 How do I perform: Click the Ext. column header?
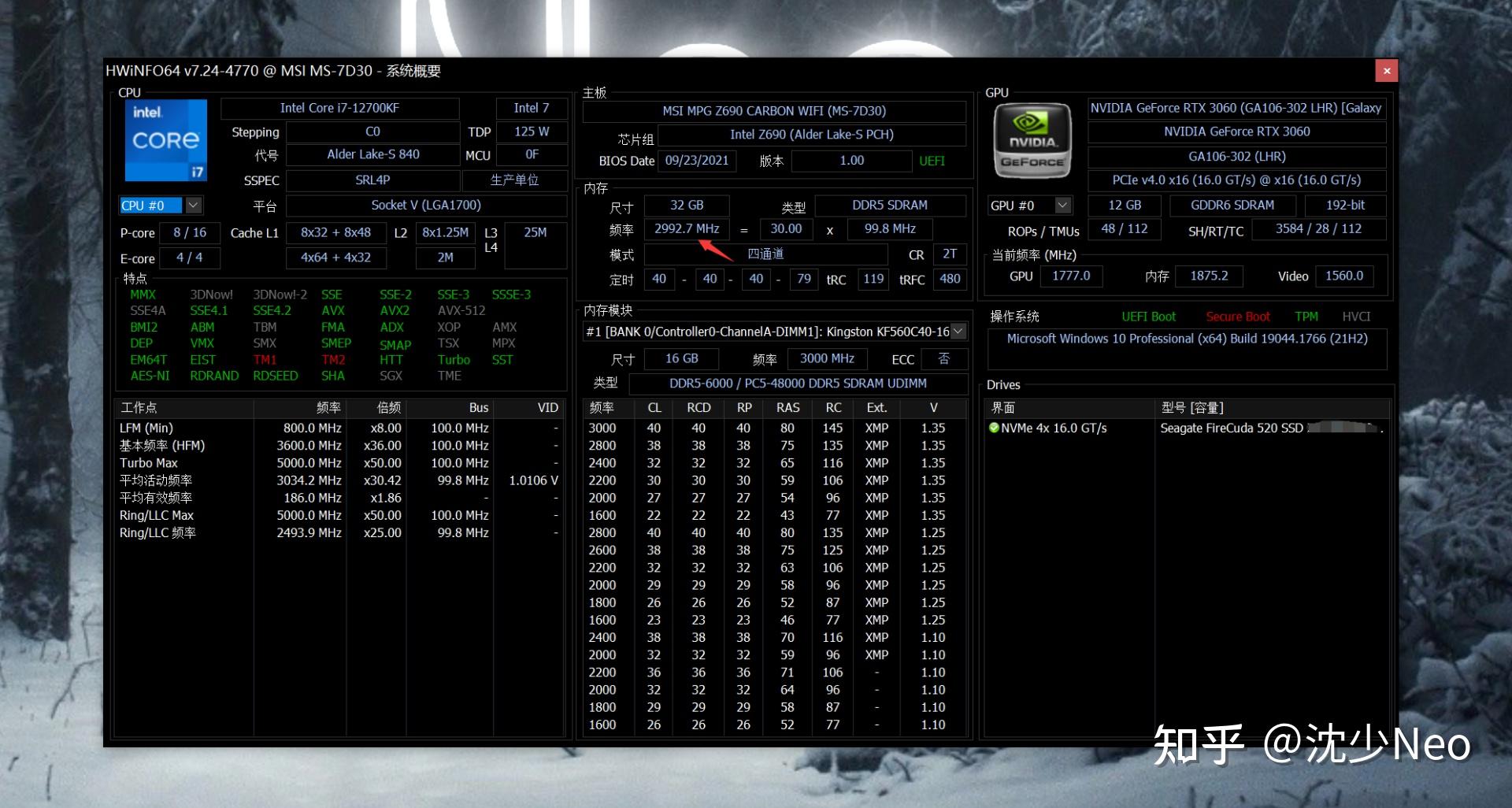tap(876, 407)
